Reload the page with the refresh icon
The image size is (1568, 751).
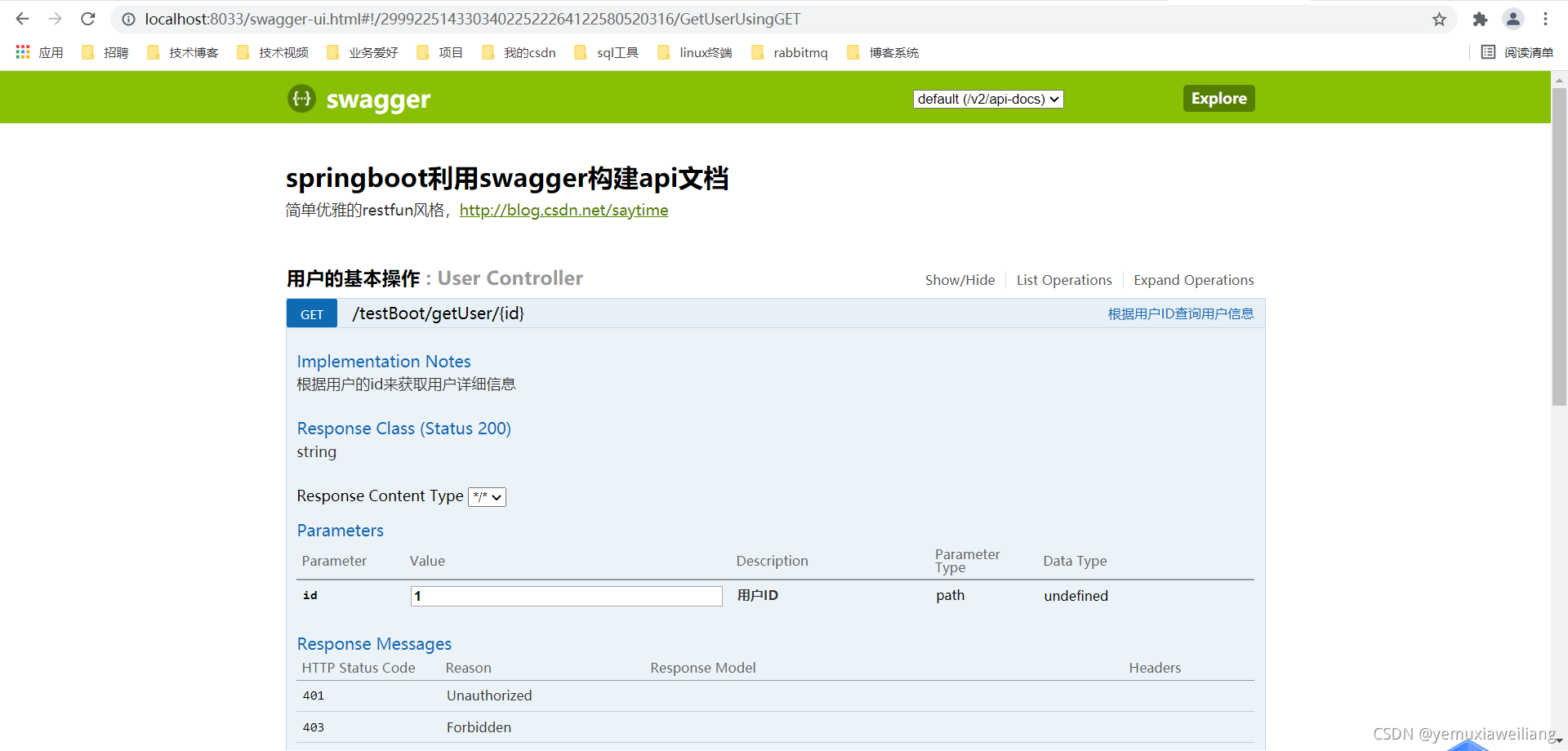(x=88, y=19)
